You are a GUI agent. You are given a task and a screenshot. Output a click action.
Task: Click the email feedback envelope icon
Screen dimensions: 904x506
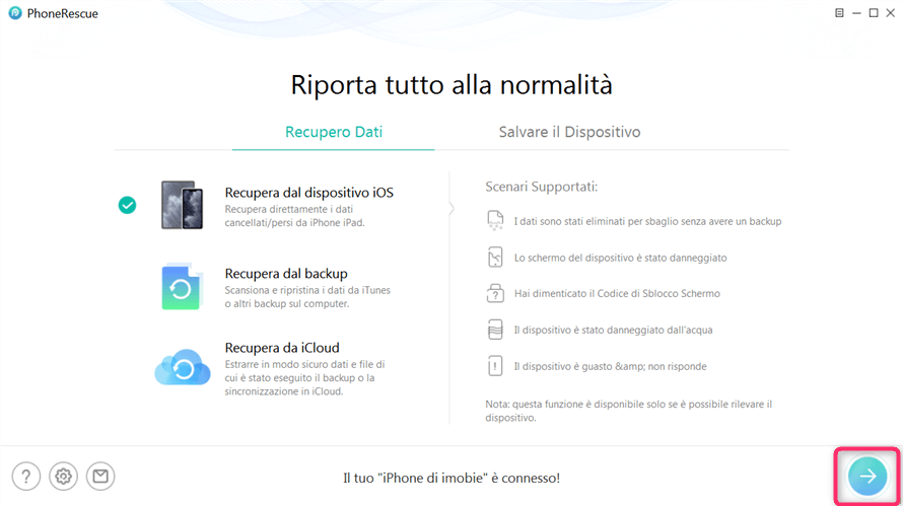100,477
